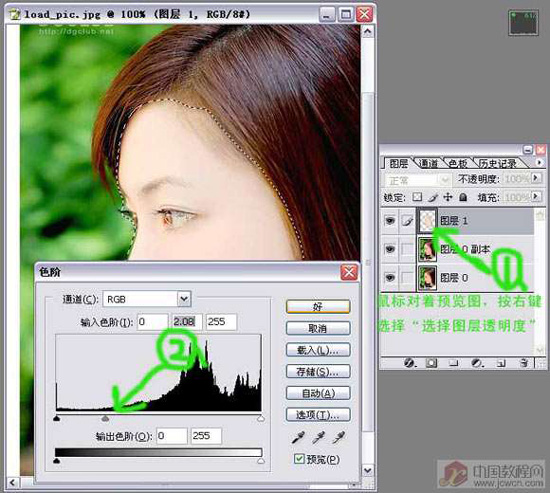The height and width of the screenshot is (493, 550).
Task: Select the gray point eyedropper in Levels
Action: (319, 437)
